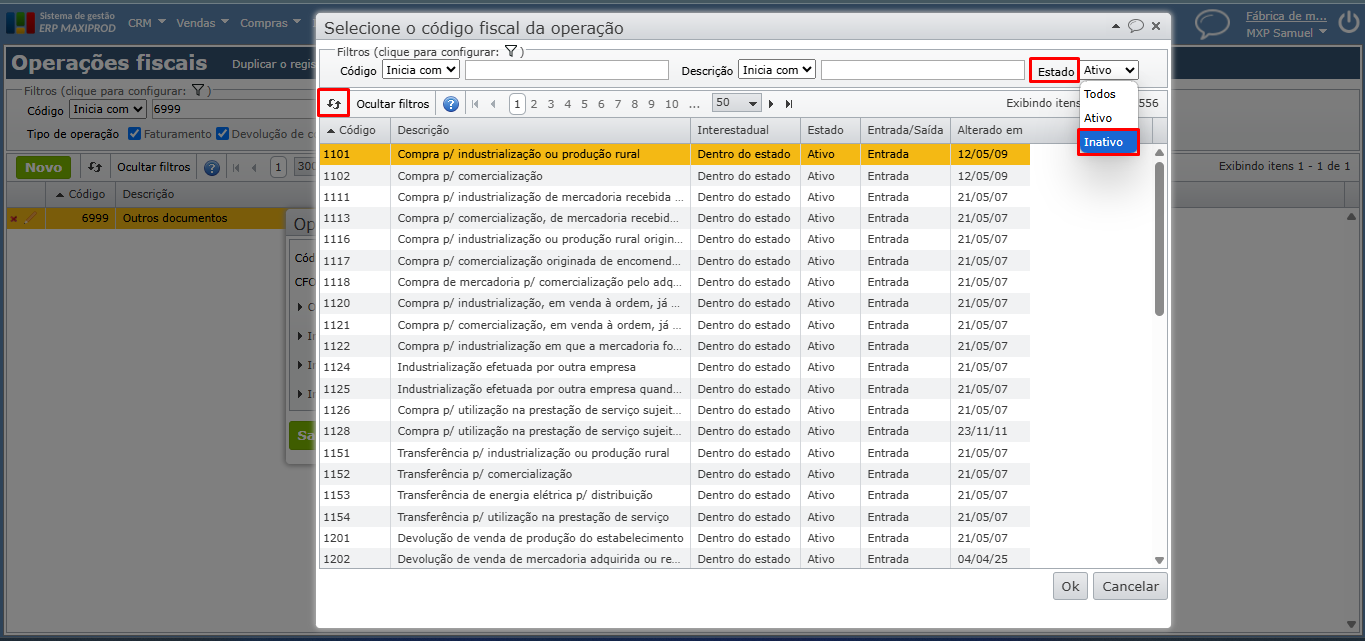The height and width of the screenshot is (641, 1365).
Task: Click the refresh icon in the dialog toolbar
Action: point(334,103)
